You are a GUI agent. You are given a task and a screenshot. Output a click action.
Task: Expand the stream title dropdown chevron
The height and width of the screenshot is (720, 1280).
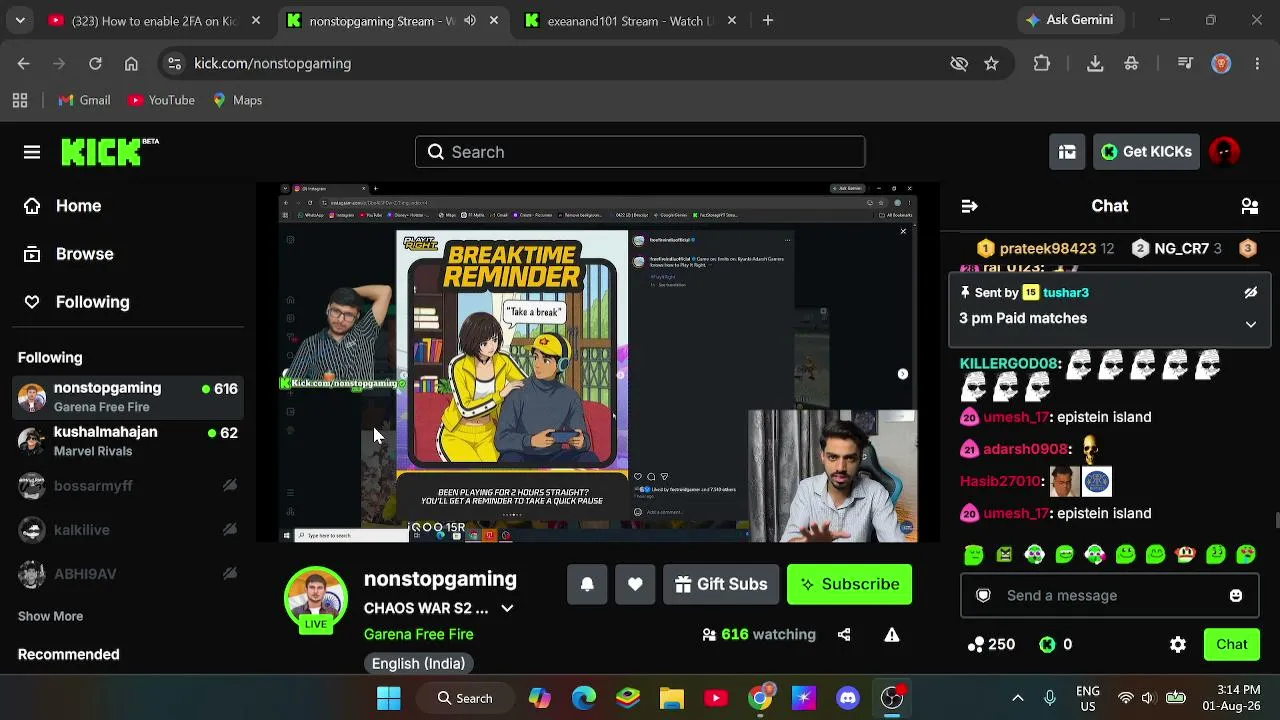point(507,608)
